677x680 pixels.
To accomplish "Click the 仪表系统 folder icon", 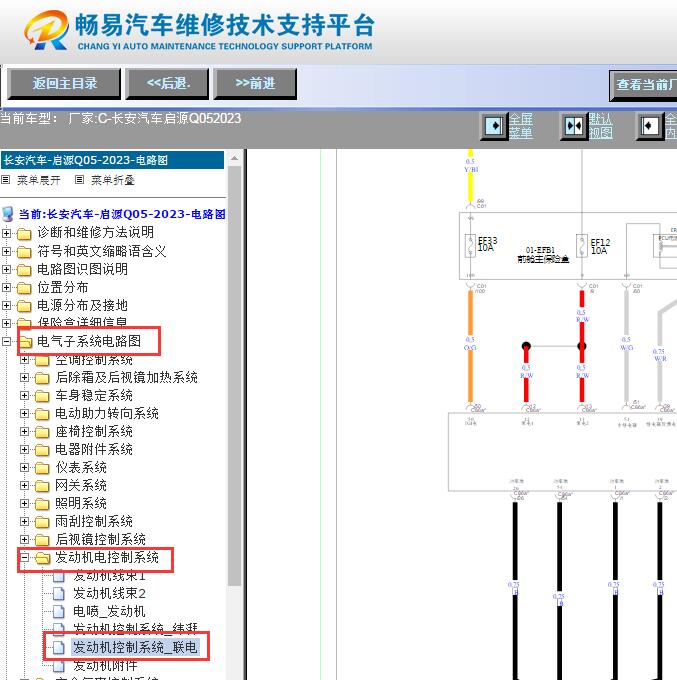I will pyautogui.click(x=42, y=468).
